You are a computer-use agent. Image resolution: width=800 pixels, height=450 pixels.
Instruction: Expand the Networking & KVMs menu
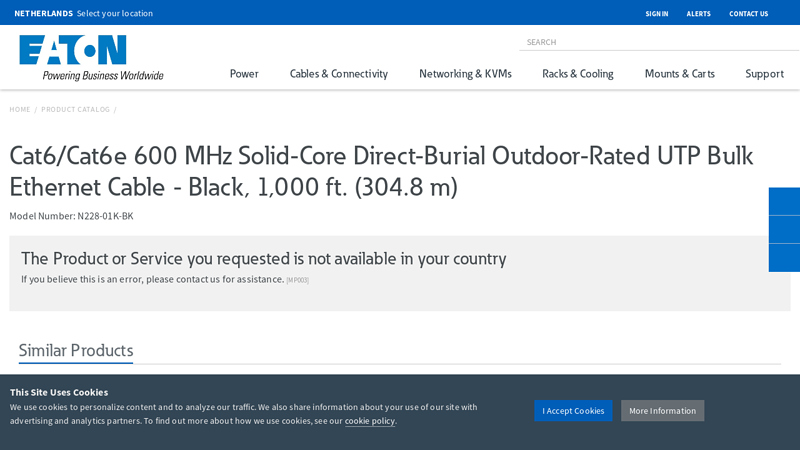(465, 74)
